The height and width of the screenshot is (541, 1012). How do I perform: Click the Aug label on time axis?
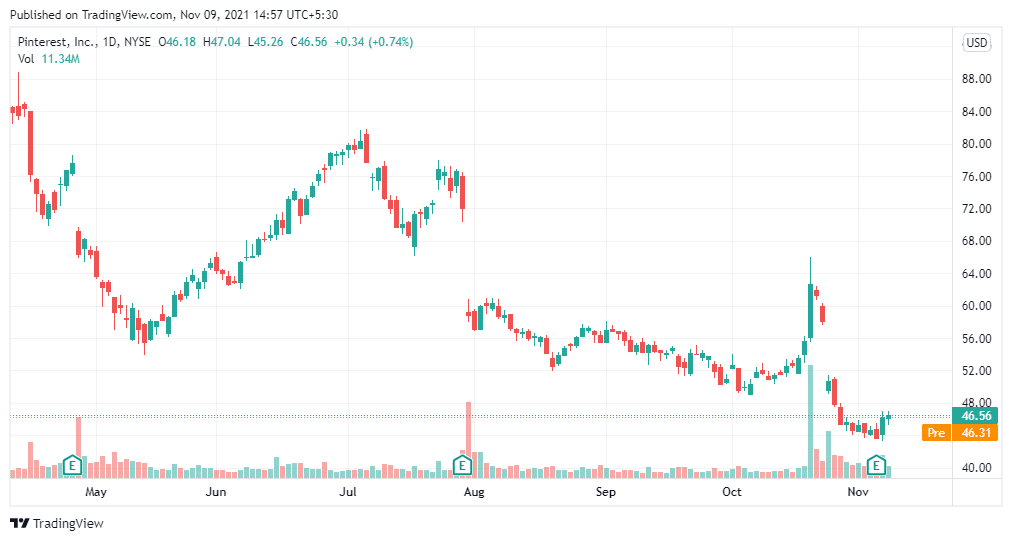(474, 492)
